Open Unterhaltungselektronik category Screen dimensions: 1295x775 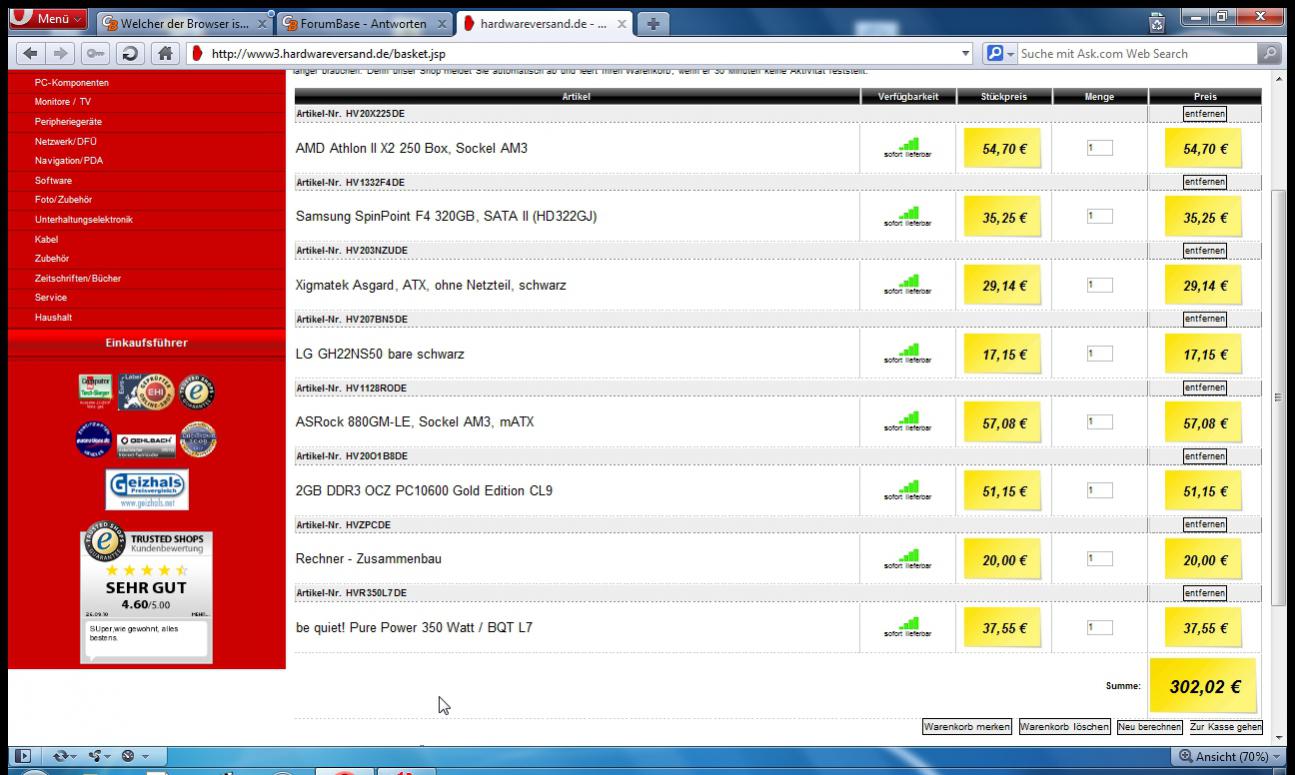click(83, 220)
